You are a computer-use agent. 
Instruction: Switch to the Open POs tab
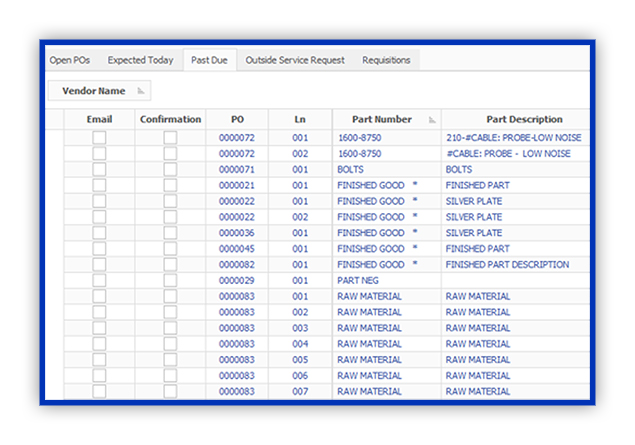(70, 60)
